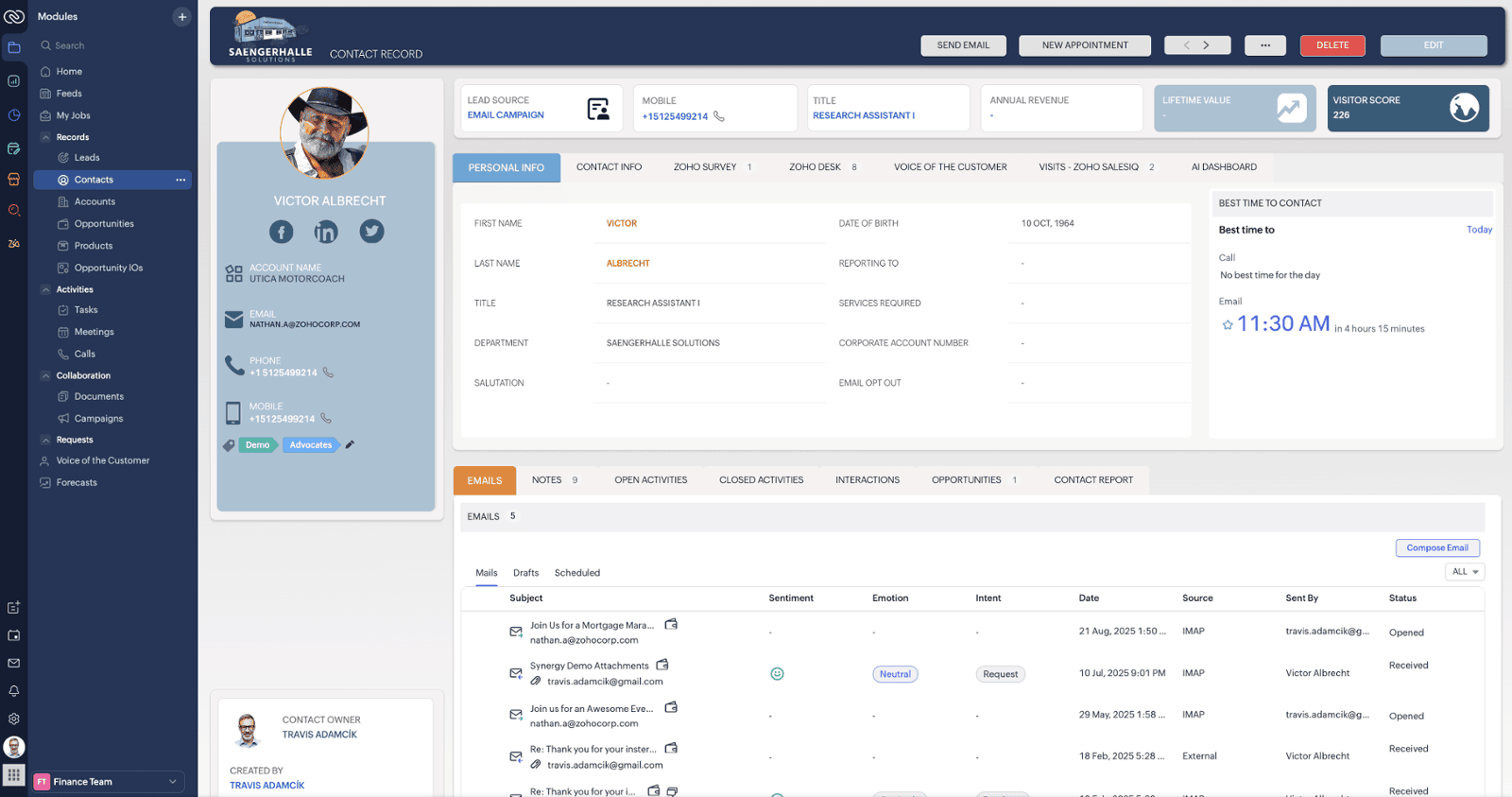Click call icon beside Mobile number header
1512x797 pixels.
coord(719,116)
